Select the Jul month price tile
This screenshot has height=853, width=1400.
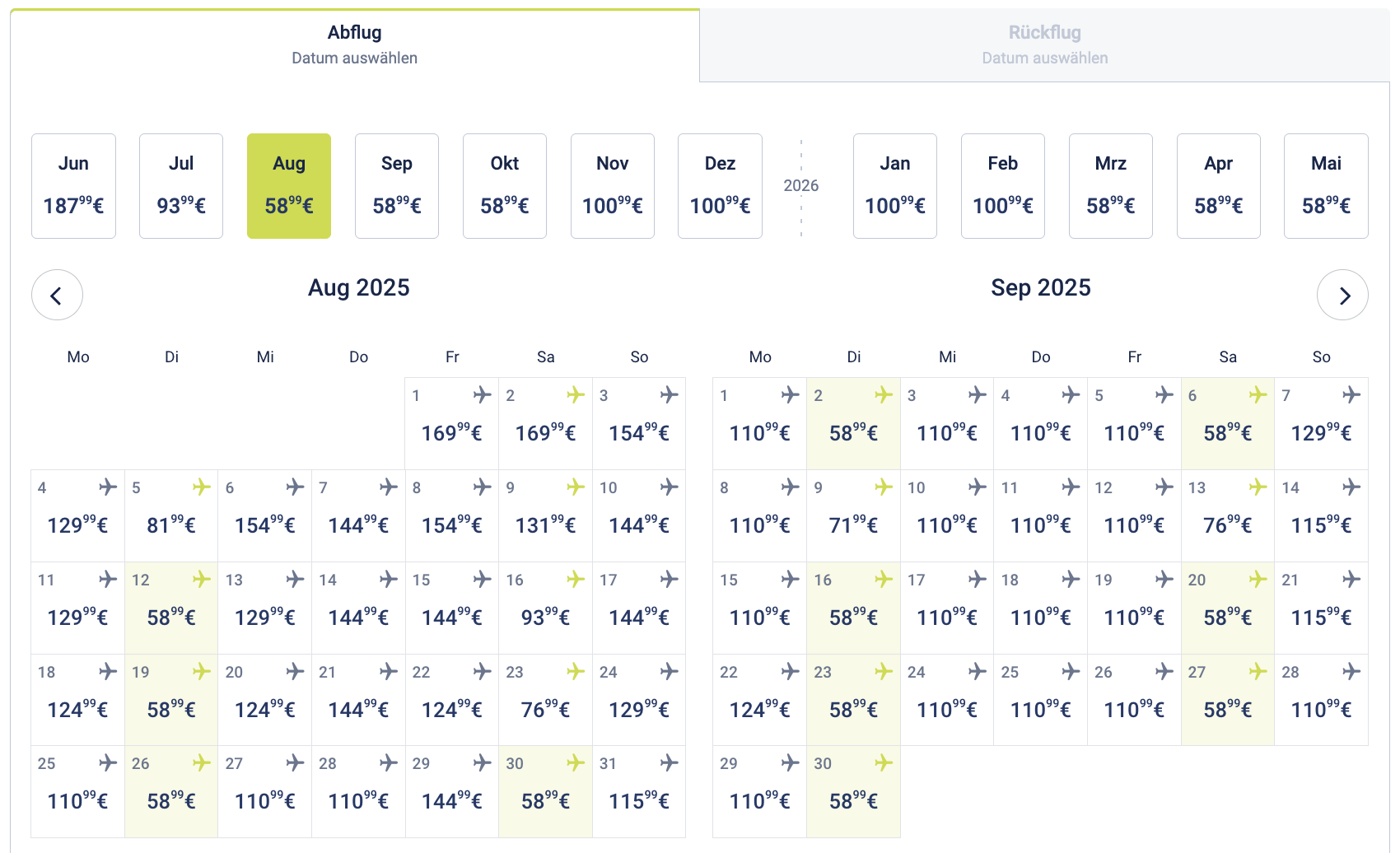pos(181,186)
